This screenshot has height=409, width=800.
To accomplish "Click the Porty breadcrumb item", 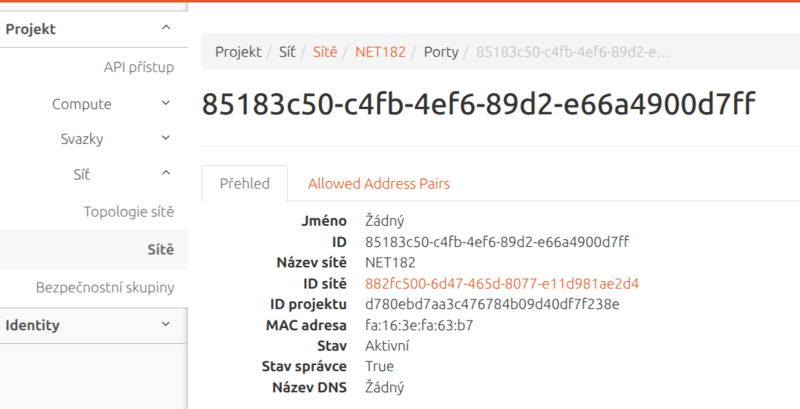I will [441, 51].
